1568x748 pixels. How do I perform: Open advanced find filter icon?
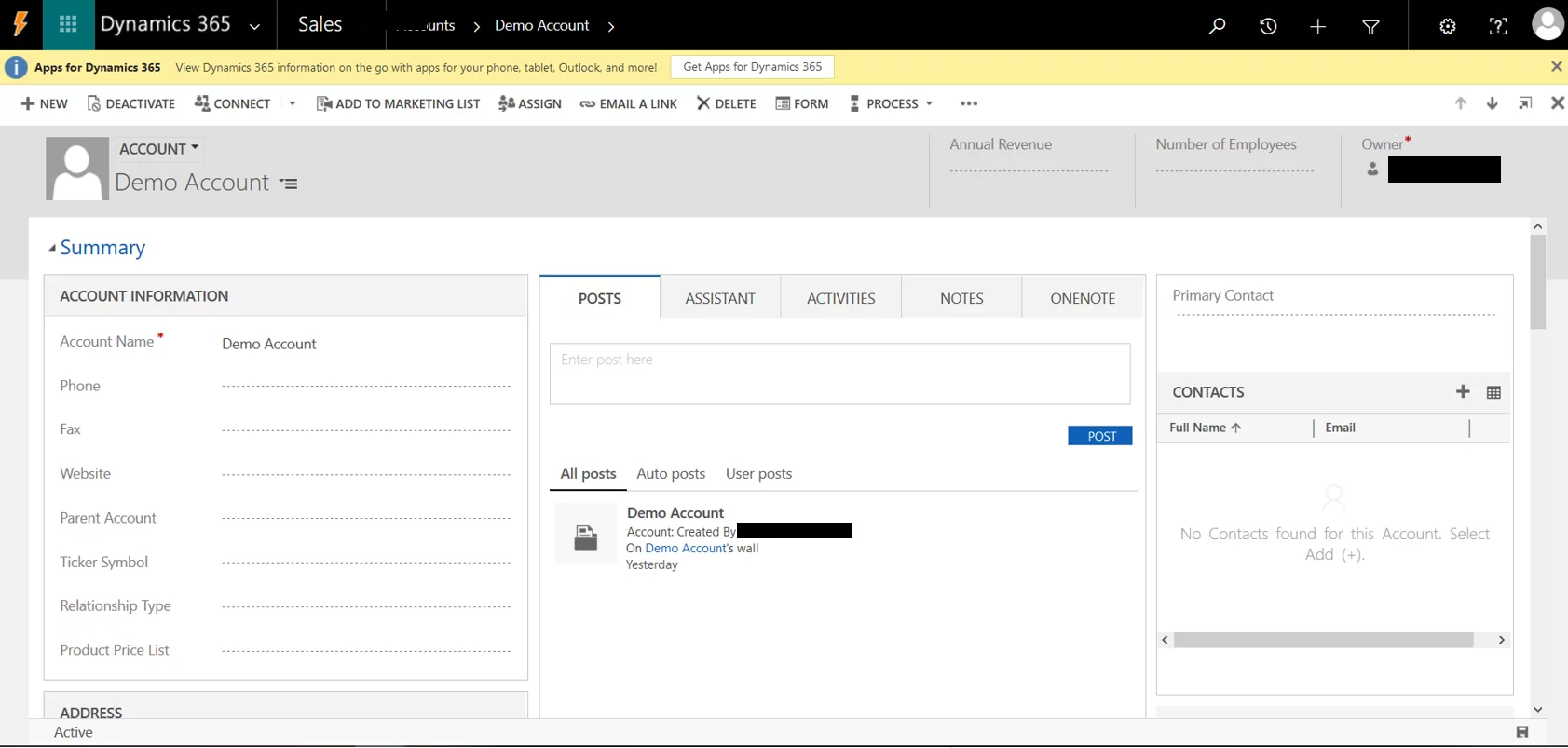[1370, 27]
